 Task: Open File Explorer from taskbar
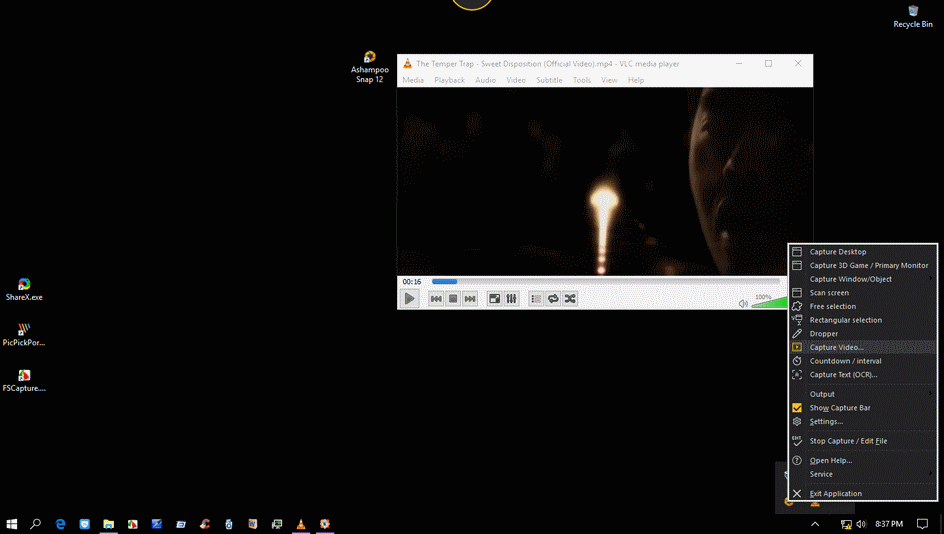coord(108,524)
